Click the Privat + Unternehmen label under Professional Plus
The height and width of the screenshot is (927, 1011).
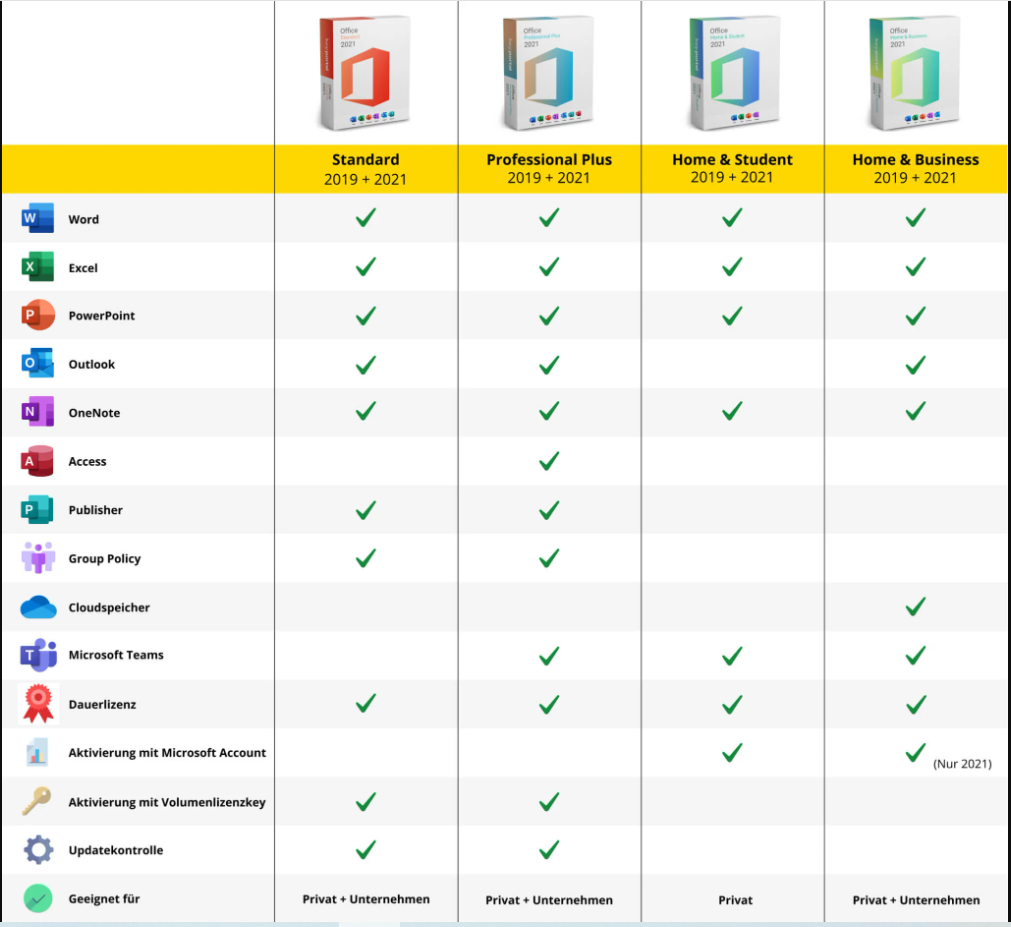(548, 899)
